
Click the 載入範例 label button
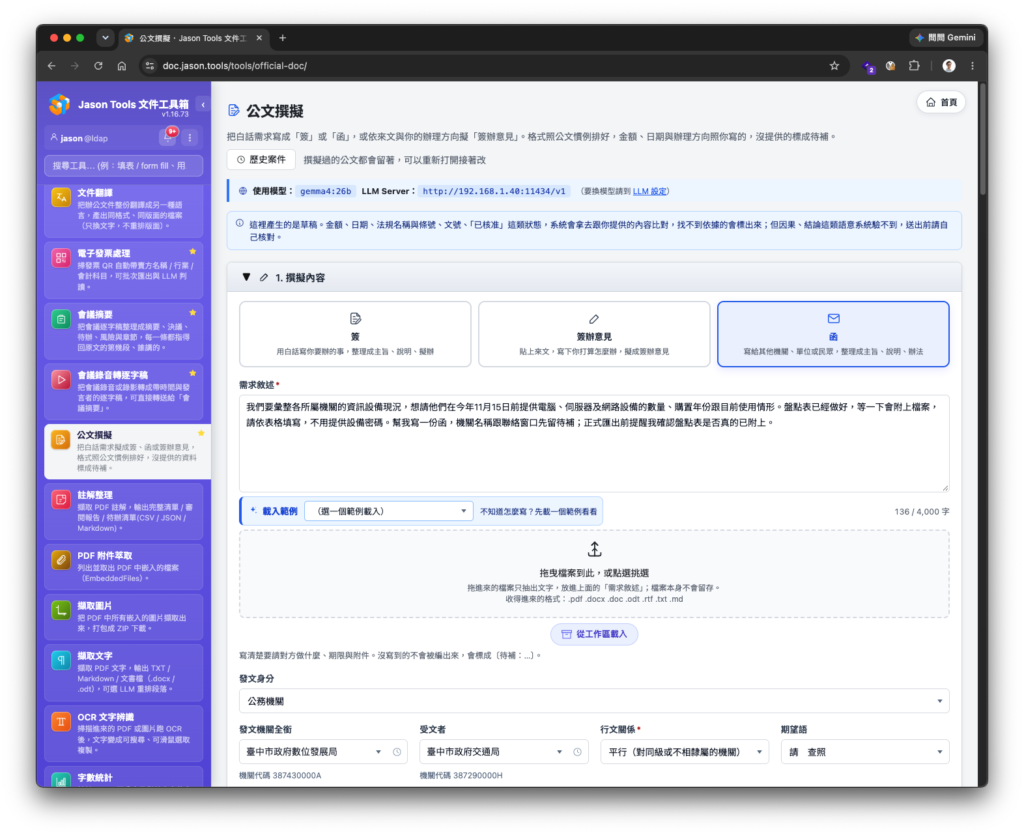pos(274,511)
